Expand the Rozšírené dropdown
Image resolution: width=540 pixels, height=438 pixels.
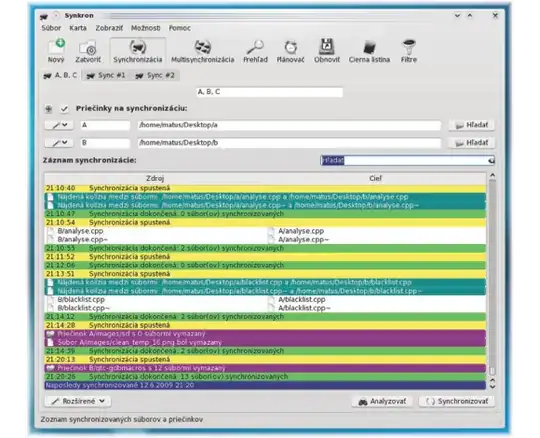point(78,401)
